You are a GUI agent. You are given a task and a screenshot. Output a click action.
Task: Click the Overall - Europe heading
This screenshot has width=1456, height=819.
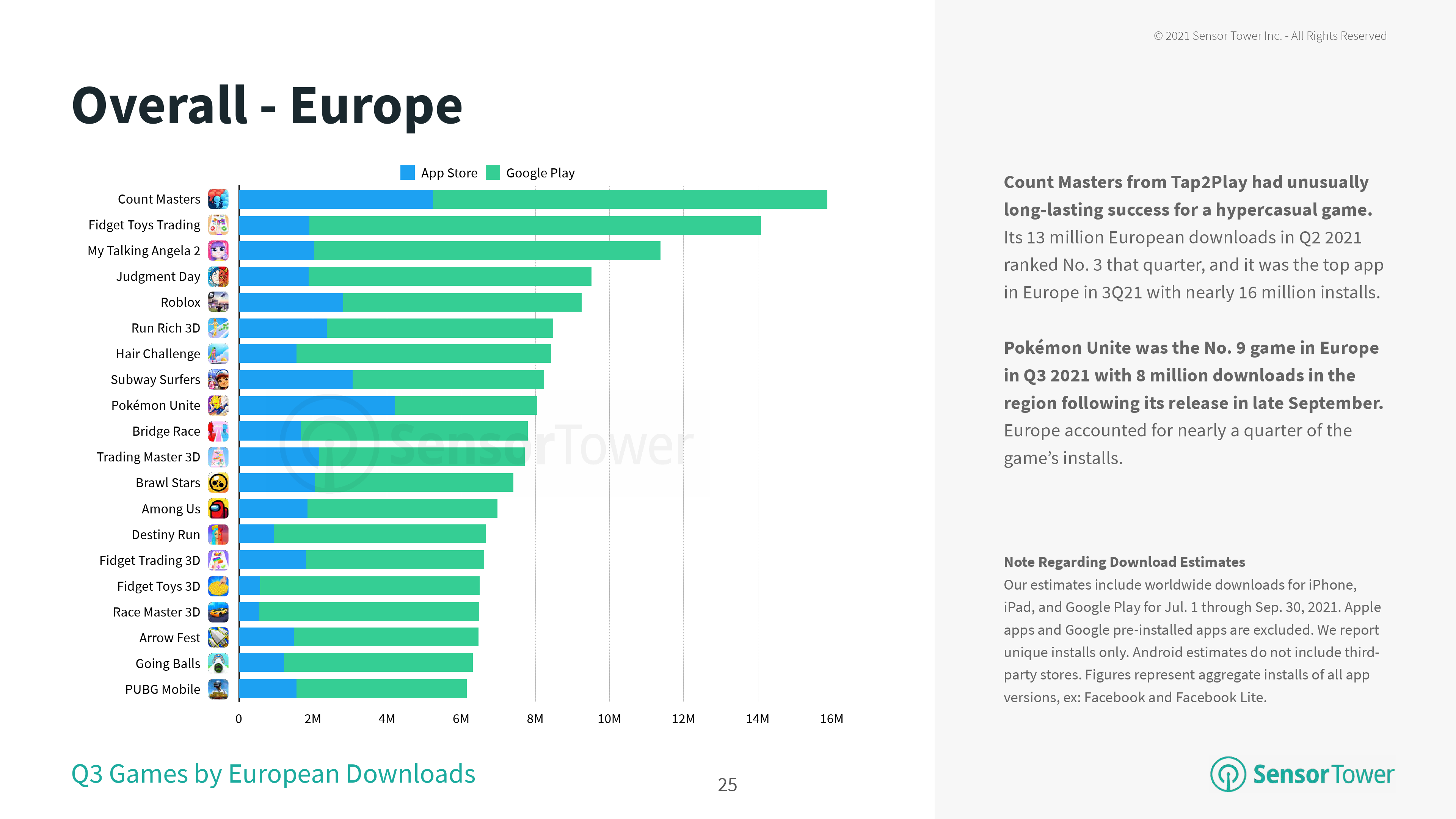point(267,106)
